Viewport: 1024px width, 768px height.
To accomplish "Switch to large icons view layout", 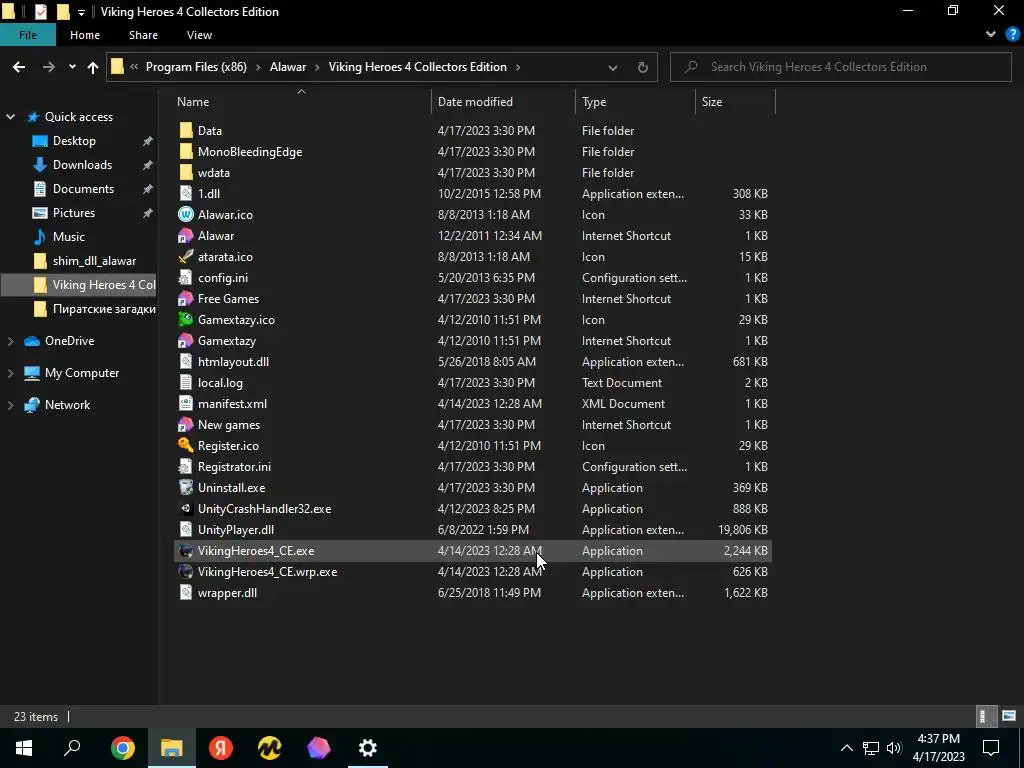I will [x=1009, y=716].
